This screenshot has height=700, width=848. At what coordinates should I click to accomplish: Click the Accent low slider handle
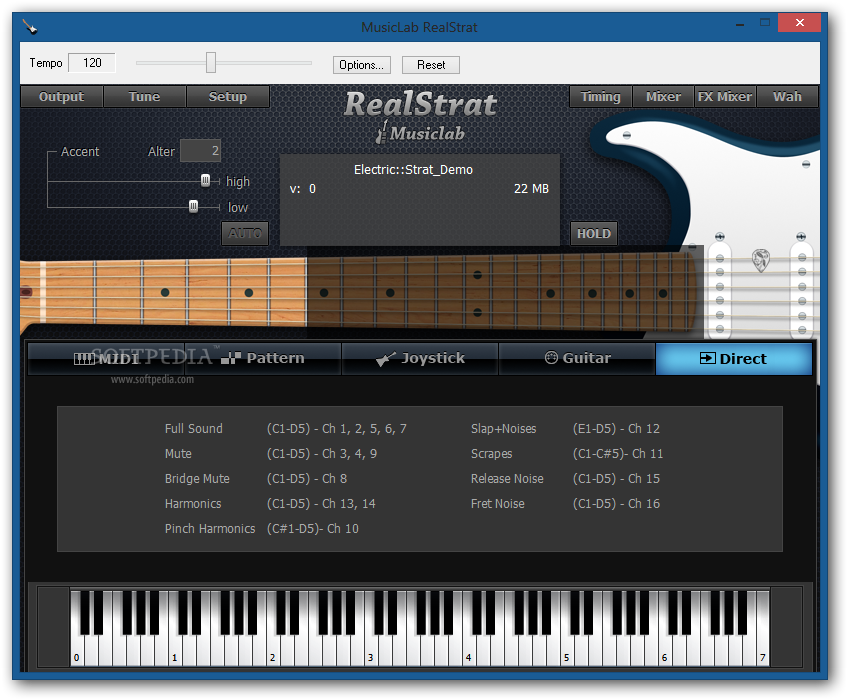(x=193, y=207)
